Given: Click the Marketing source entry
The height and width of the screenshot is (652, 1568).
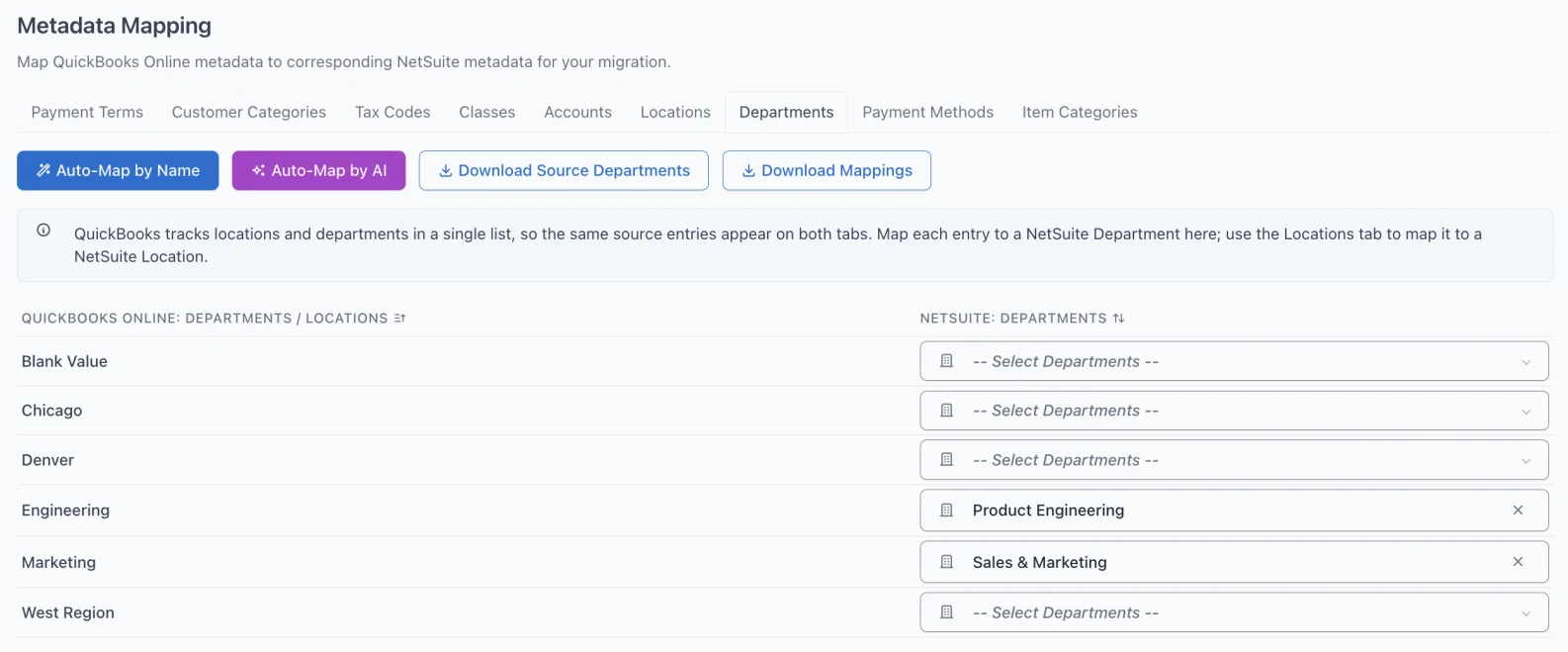Looking at the screenshot, I should coord(58,562).
